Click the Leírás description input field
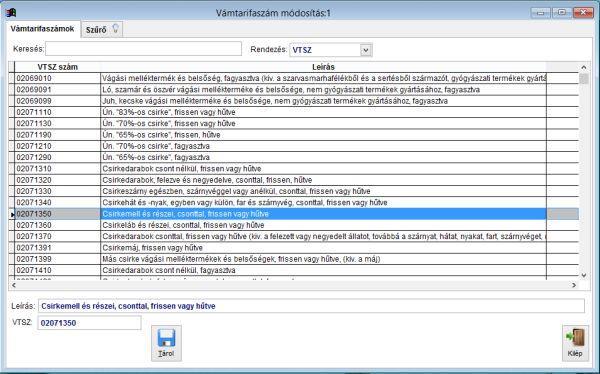 pyautogui.click(x=311, y=306)
